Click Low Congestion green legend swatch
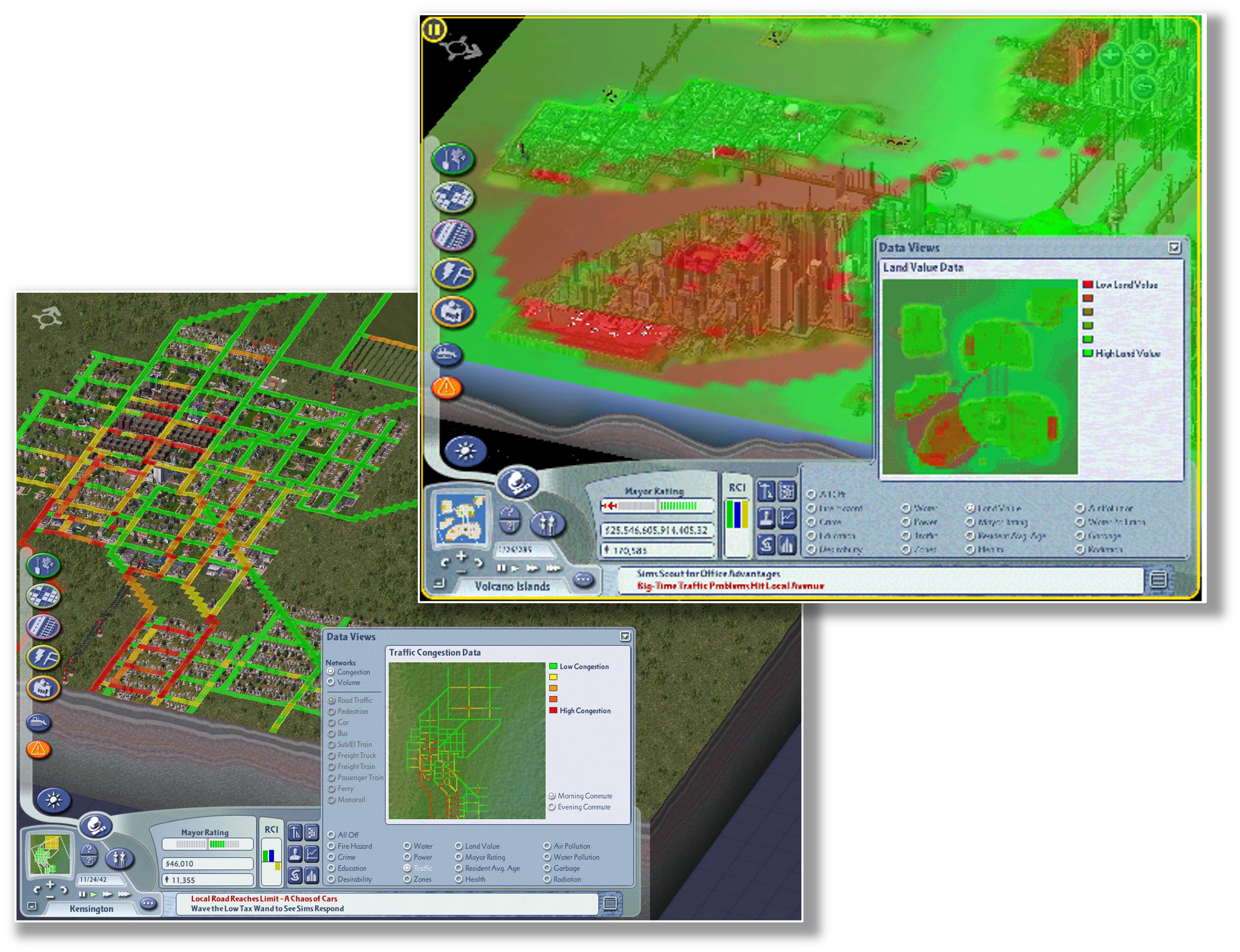Viewport: 1240px width, 952px height. pyautogui.click(x=553, y=666)
